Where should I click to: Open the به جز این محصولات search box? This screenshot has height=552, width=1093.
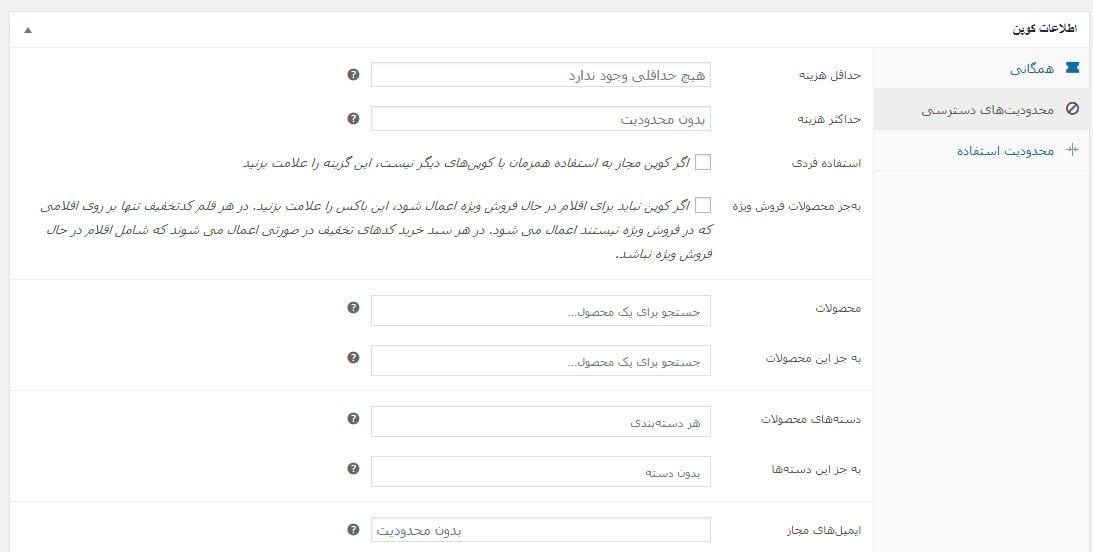[x=541, y=361]
